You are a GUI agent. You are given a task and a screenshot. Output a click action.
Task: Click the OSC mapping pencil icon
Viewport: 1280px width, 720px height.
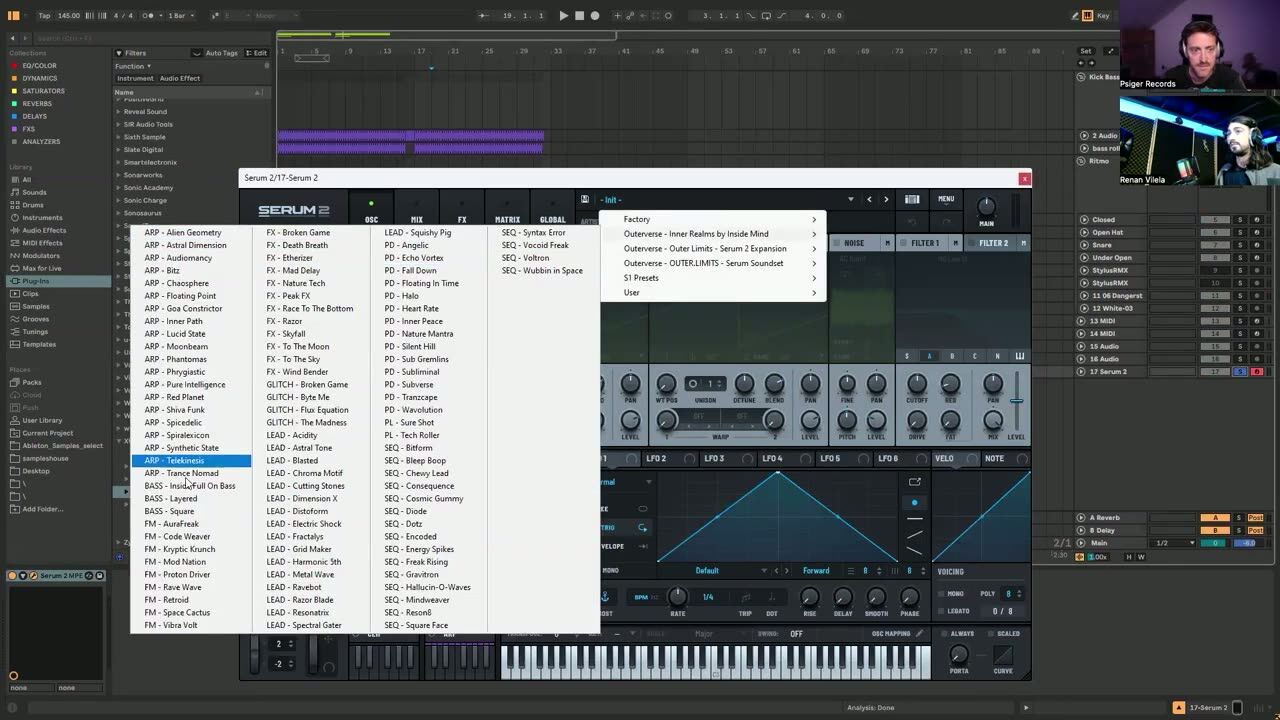pos(918,633)
